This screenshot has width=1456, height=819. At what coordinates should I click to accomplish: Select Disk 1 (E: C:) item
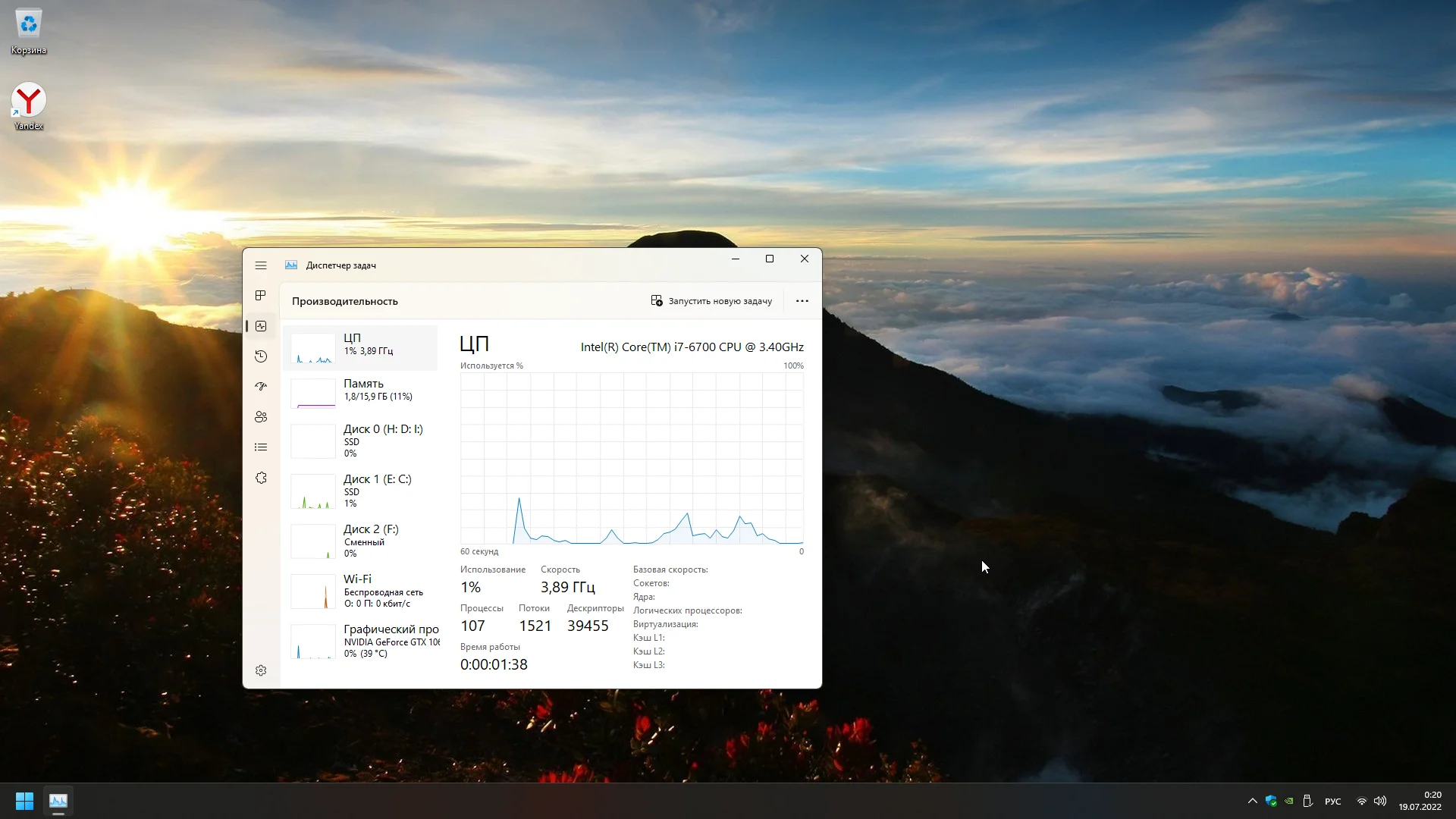point(361,490)
